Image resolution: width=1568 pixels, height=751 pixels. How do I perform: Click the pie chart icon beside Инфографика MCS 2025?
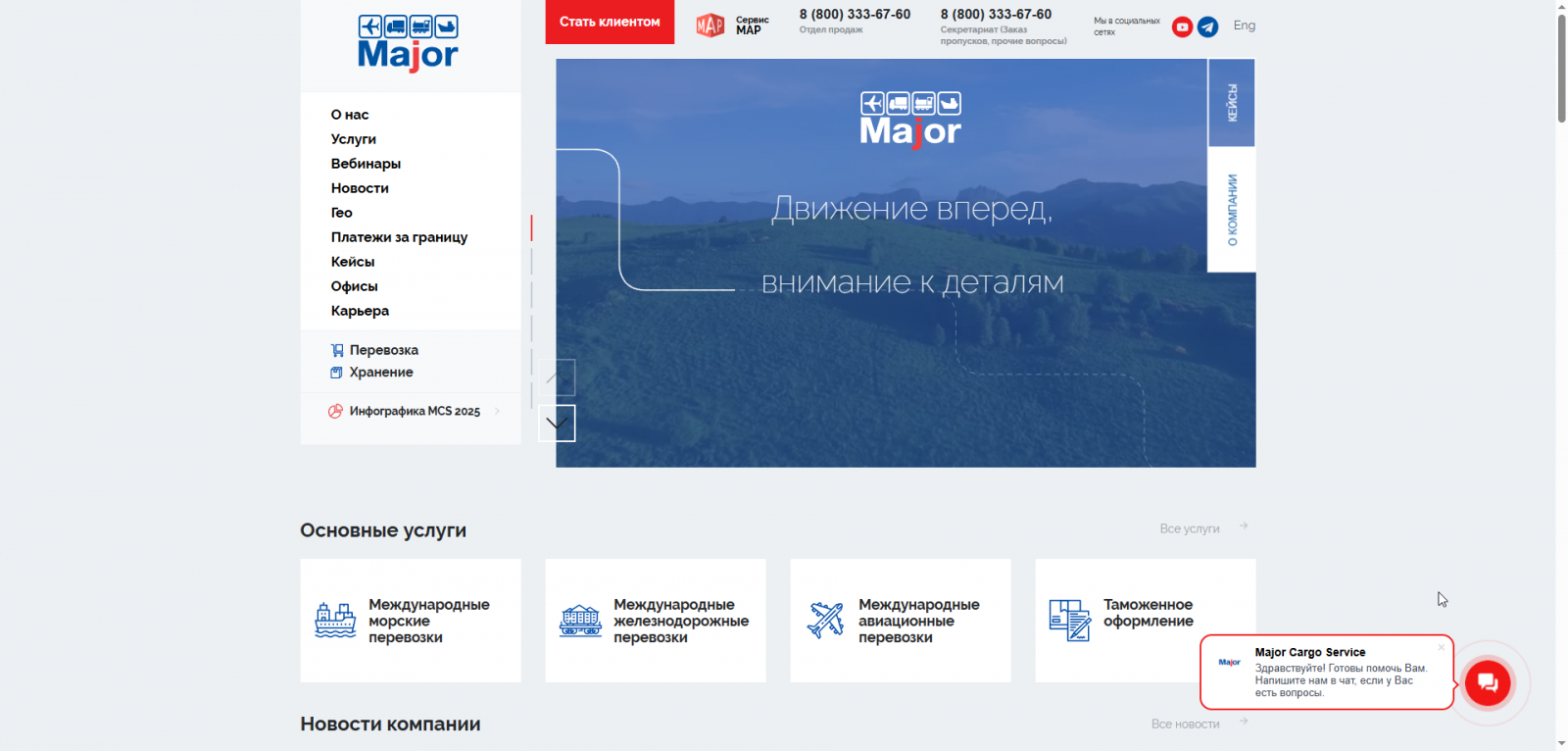tap(335, 412)
